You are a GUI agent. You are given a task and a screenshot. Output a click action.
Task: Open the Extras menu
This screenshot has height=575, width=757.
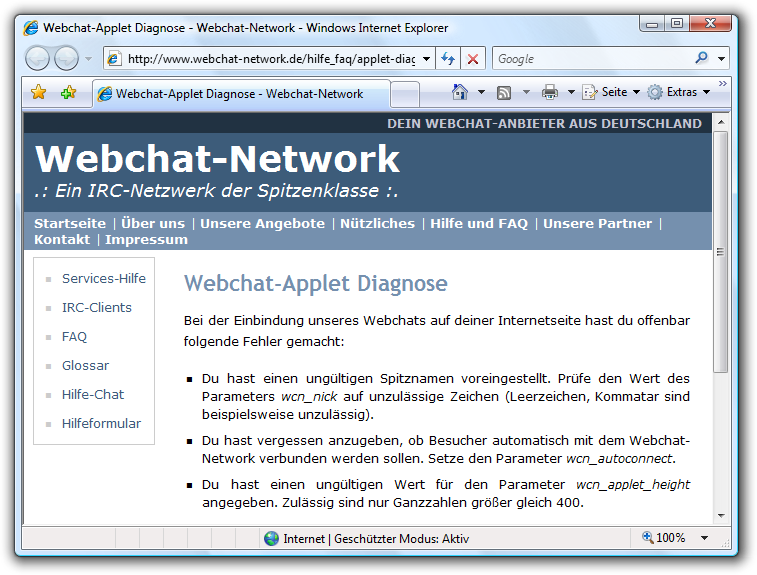point(678,92)
